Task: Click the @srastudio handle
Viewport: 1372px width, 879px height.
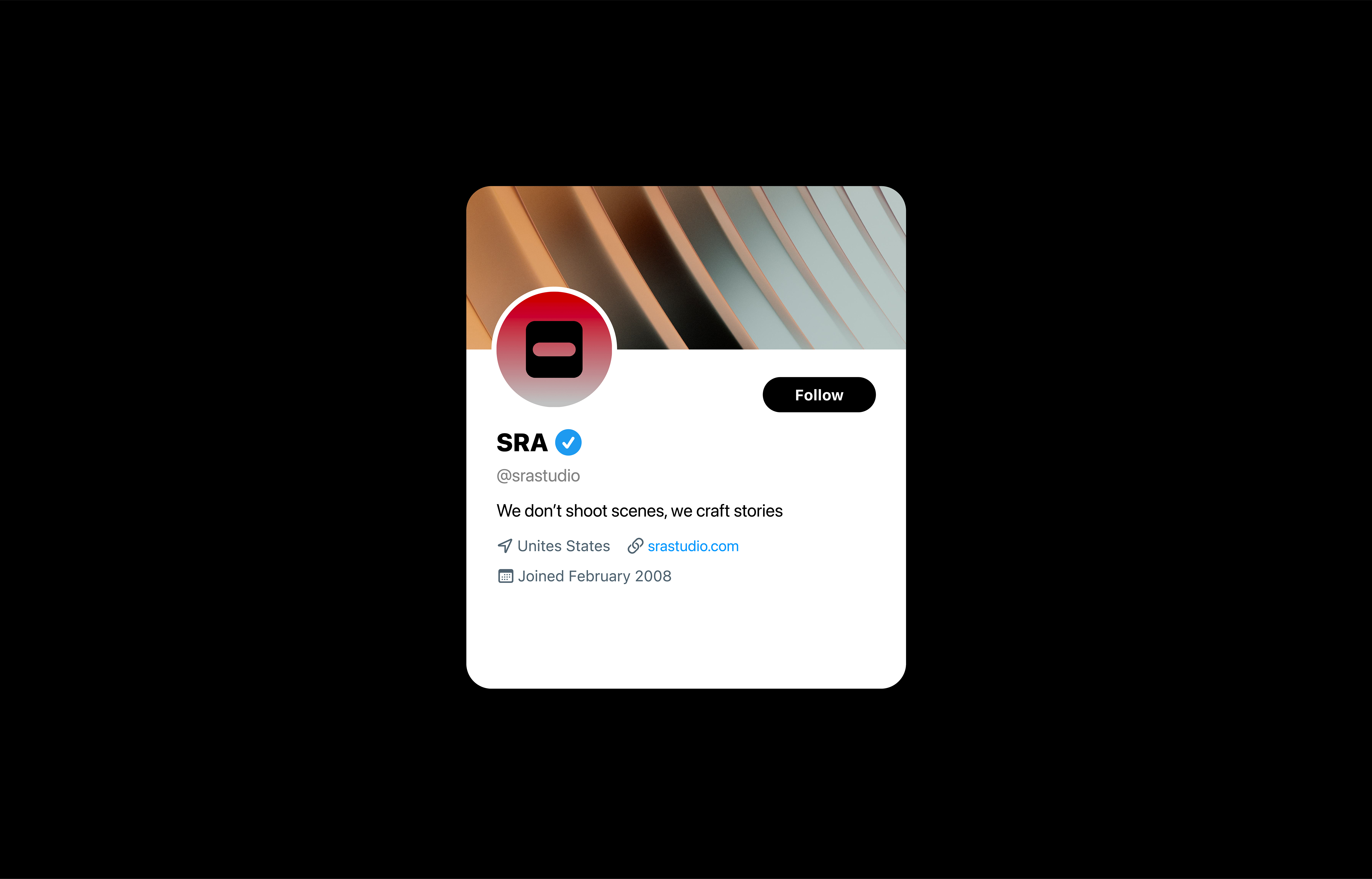Action: coord(538,476)
